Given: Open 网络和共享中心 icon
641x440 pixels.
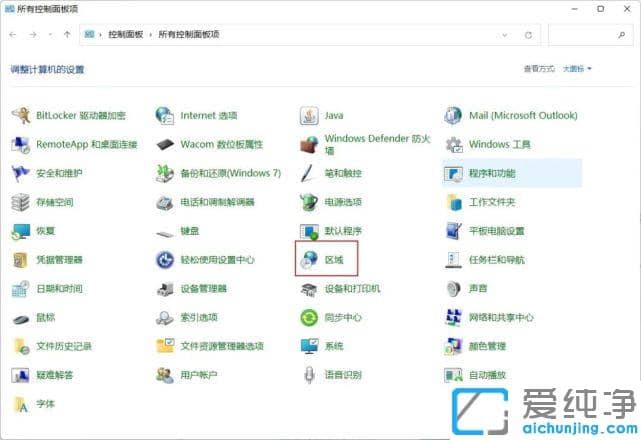Looking at the screenshot, I should point(453,318).
